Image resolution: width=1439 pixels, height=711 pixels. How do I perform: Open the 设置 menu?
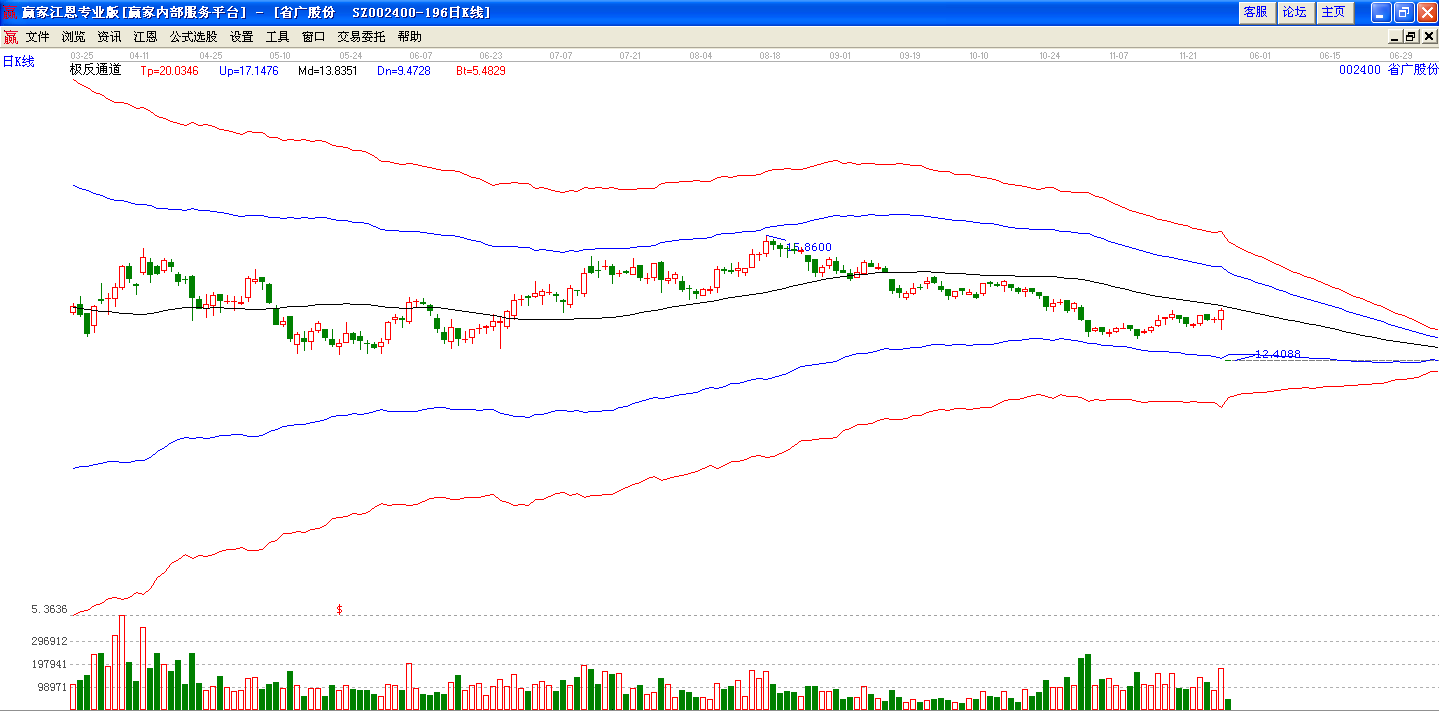[x=242, y=36]
